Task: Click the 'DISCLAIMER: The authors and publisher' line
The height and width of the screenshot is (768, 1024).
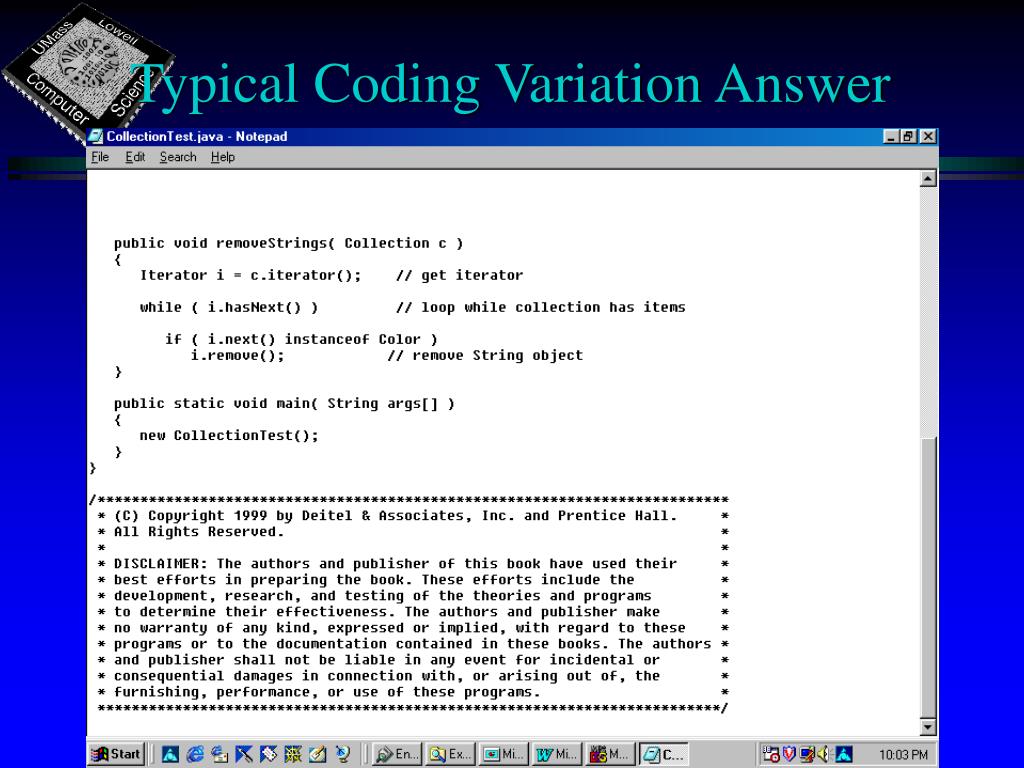Action: pyautogui.click(x=396, y=564)
